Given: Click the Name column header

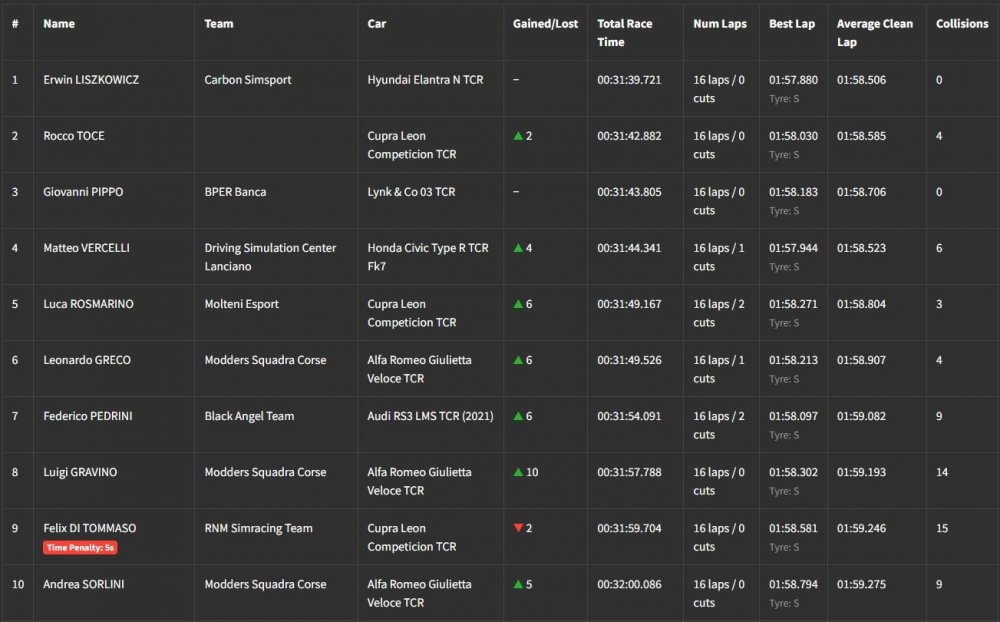Looking at the screenshot, I should click(x=59, y=24).
